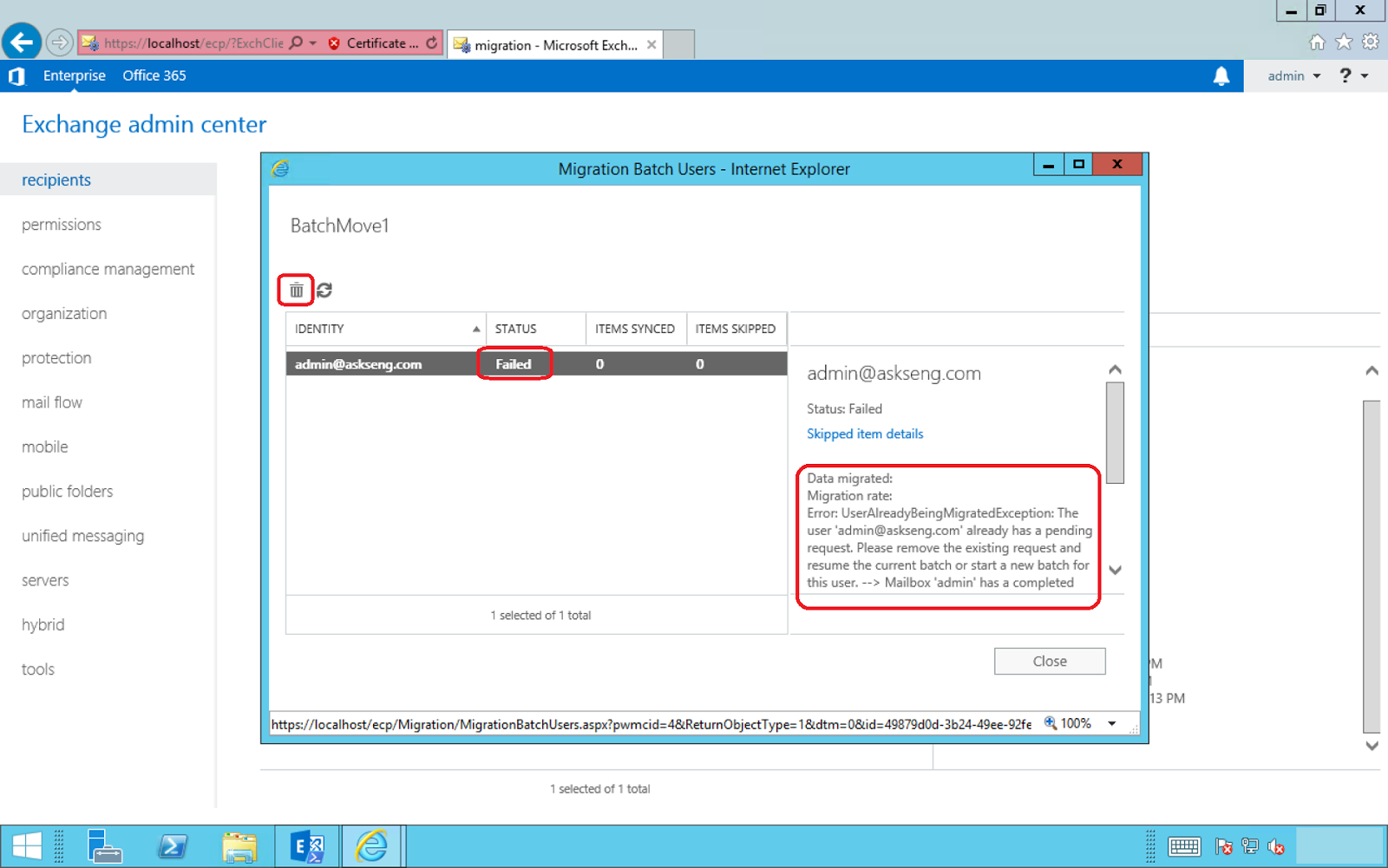
Task: Select mail flow in the navigation menu
Action: point(51,402)
